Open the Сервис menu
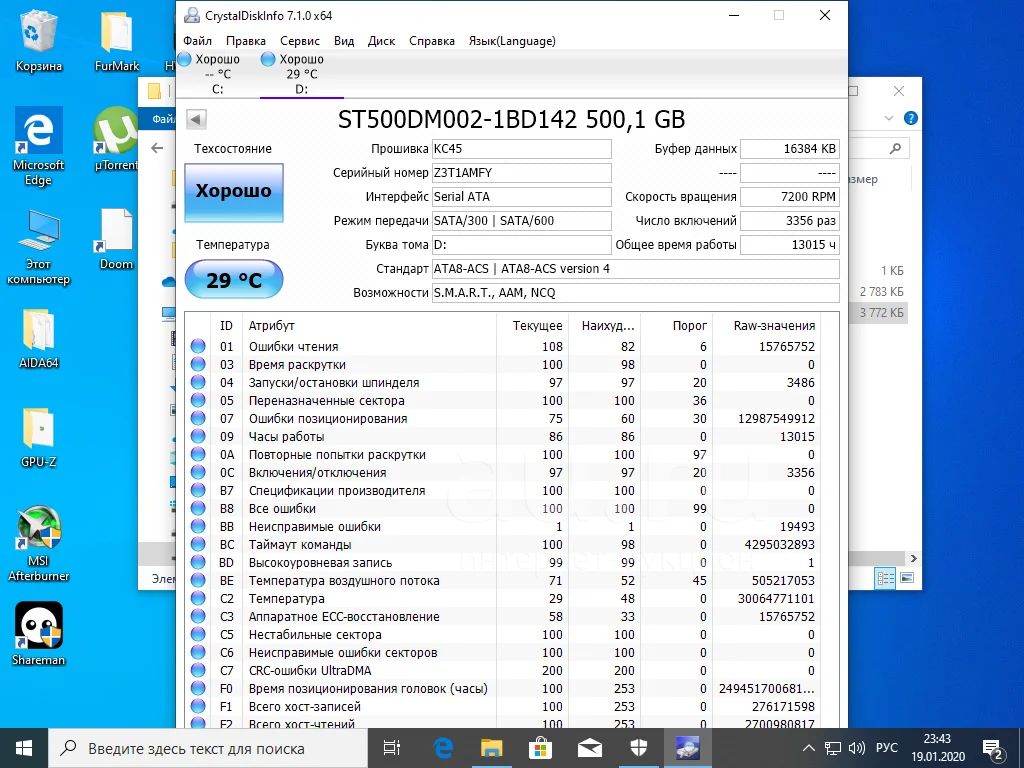The image size is (1024, 768). coord(300,40)
